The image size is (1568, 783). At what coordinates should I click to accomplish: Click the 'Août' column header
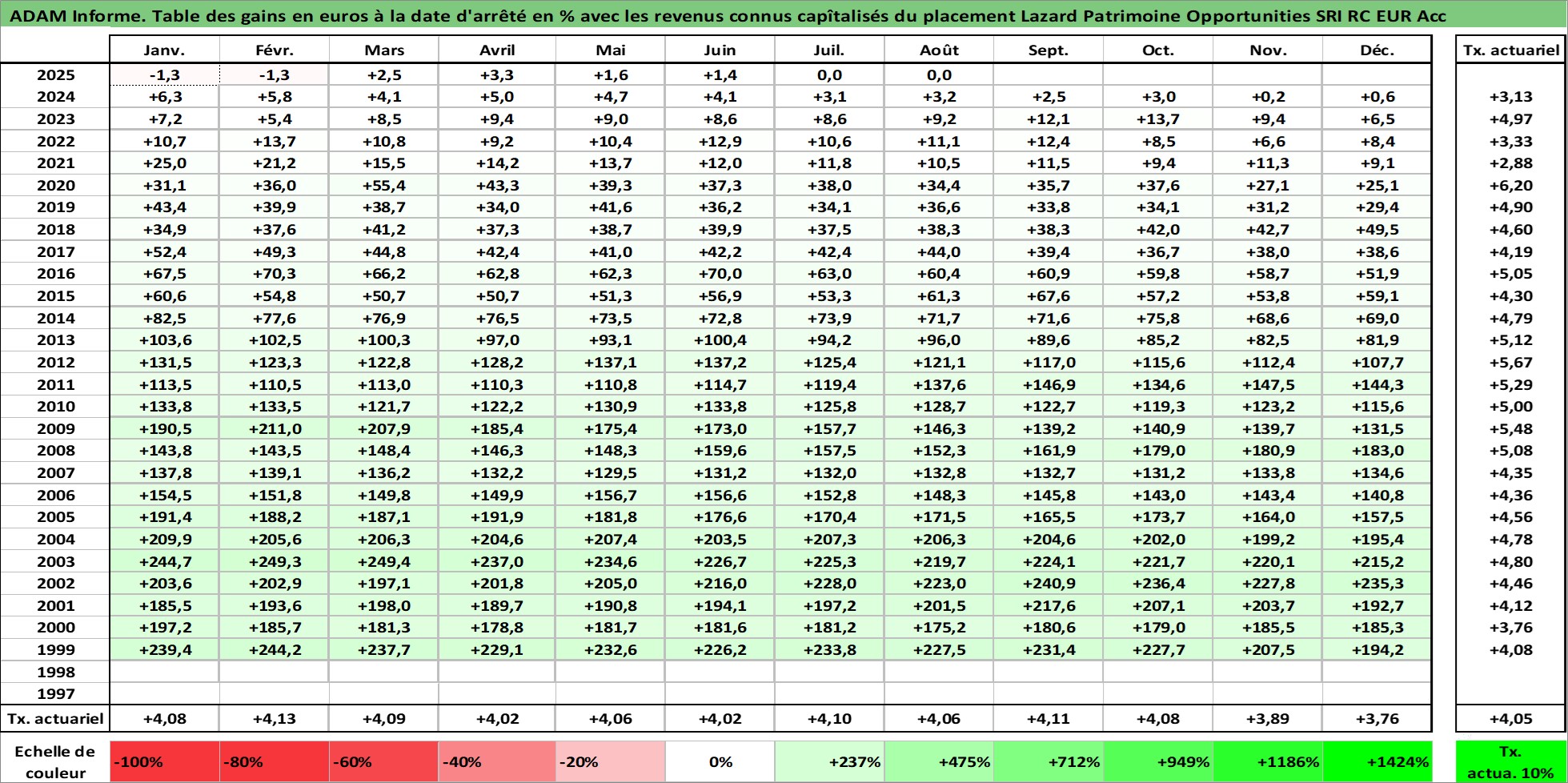(x=939, y=50)
